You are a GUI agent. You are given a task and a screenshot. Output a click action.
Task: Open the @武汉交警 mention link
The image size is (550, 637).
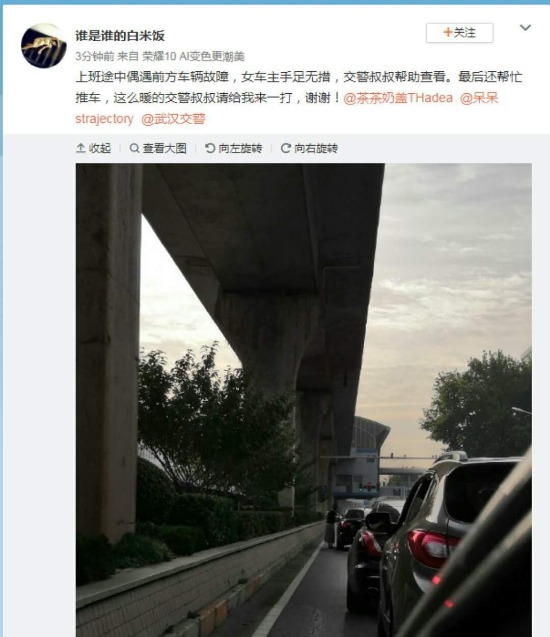coord(173,119)
